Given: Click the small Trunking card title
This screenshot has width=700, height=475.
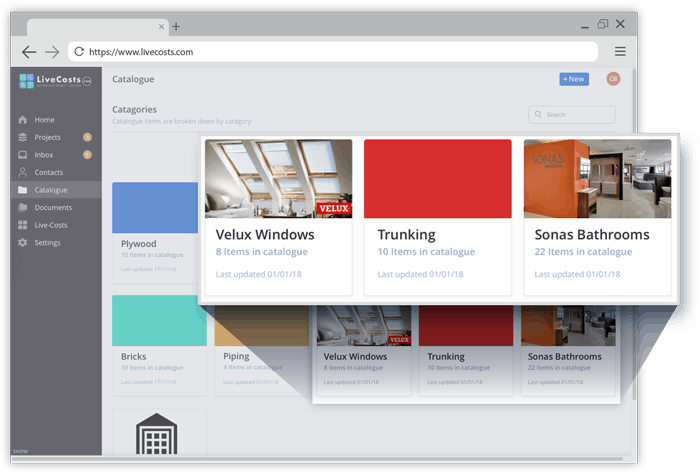Looking at the screenshot, I should click(x=446, y=357).
